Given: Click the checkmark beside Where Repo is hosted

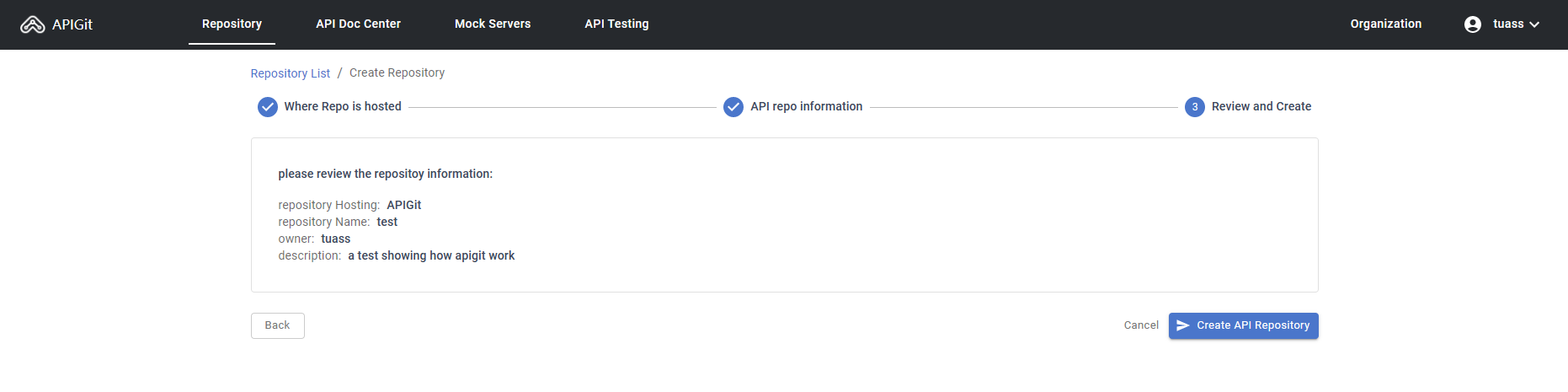Looking at the screenshot, I should coord(268,107).
